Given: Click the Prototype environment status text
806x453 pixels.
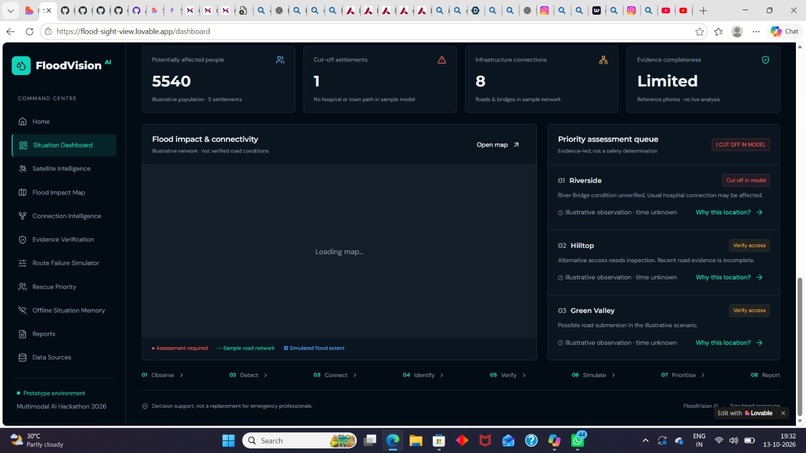Looking at the screenshot, I should (54, 393).
